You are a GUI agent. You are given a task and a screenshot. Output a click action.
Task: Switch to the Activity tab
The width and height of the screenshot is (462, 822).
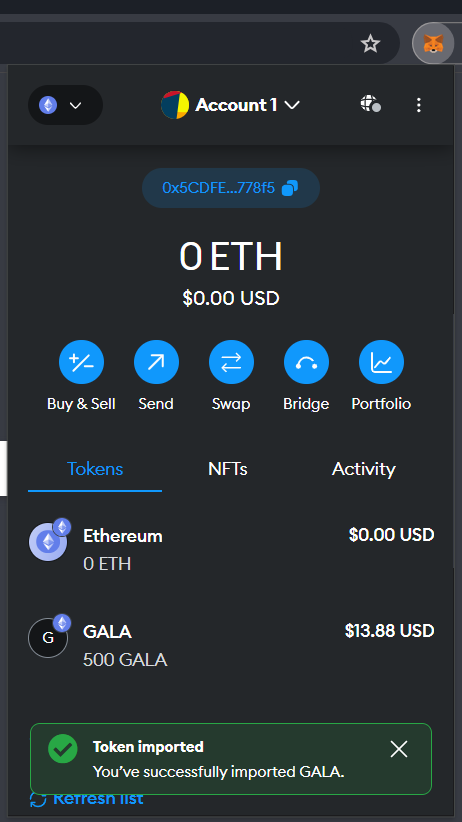tap(363, 469)
